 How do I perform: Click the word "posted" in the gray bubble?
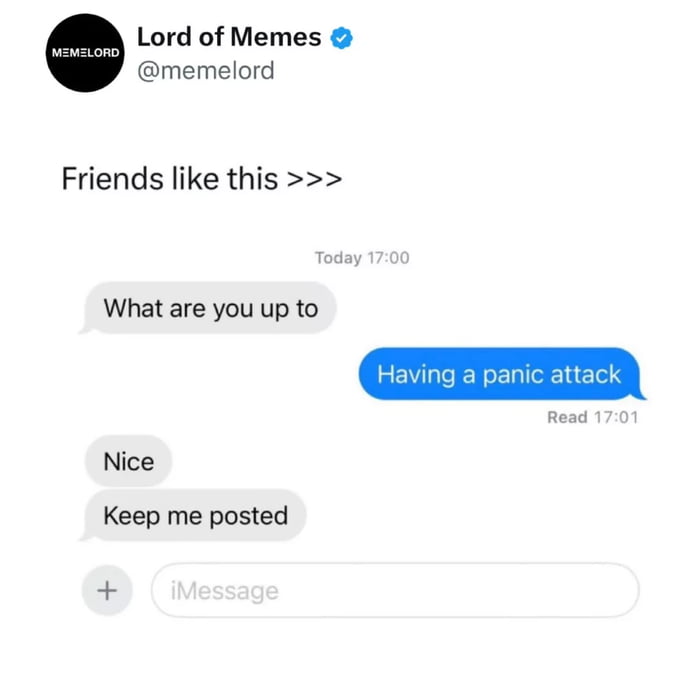coord(249,517)
